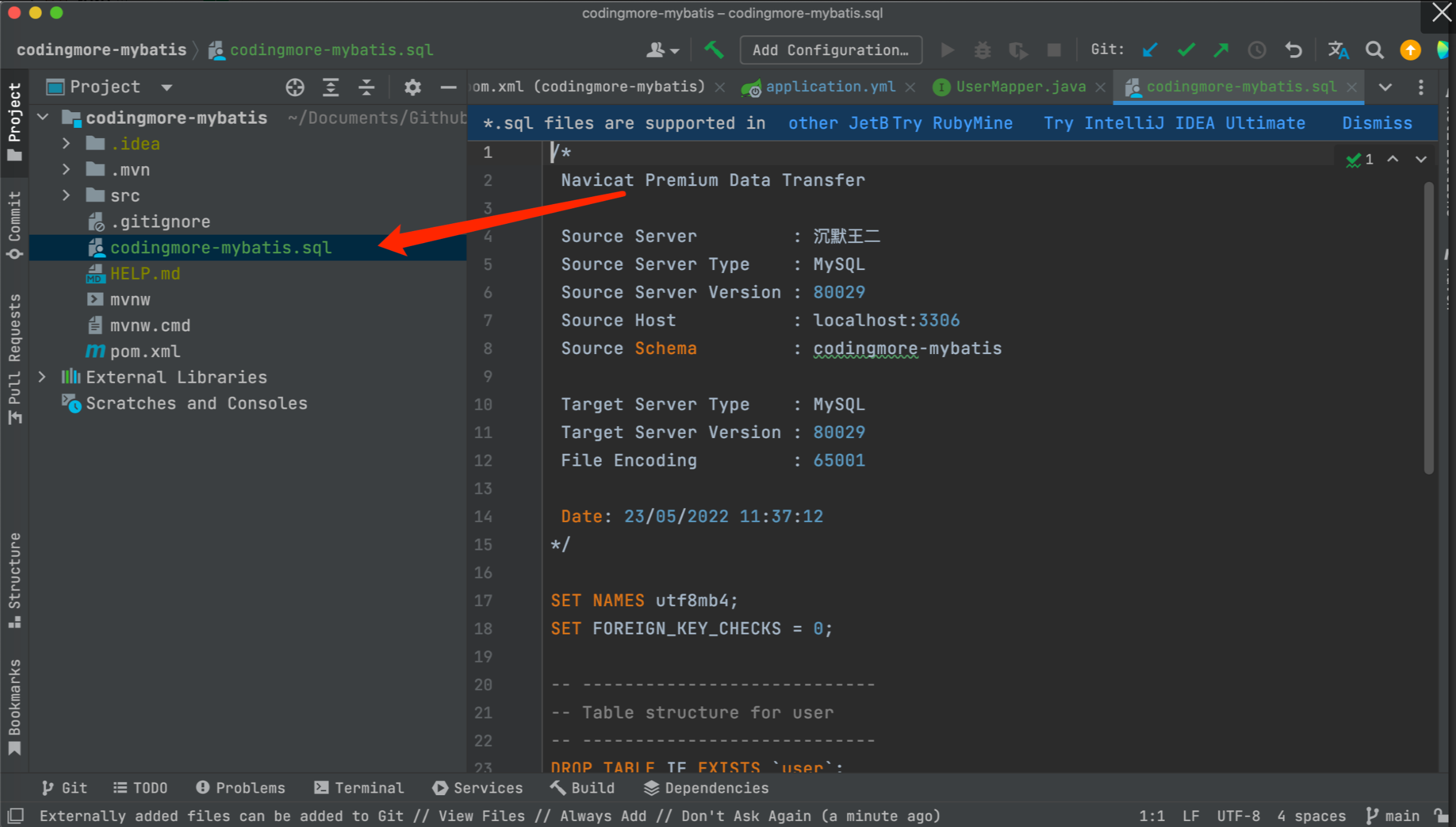Screen dimensions: 1456x827
Task: Click Git commit checkmark icon
Action: pyautogui.click(x=1186, y=50)
